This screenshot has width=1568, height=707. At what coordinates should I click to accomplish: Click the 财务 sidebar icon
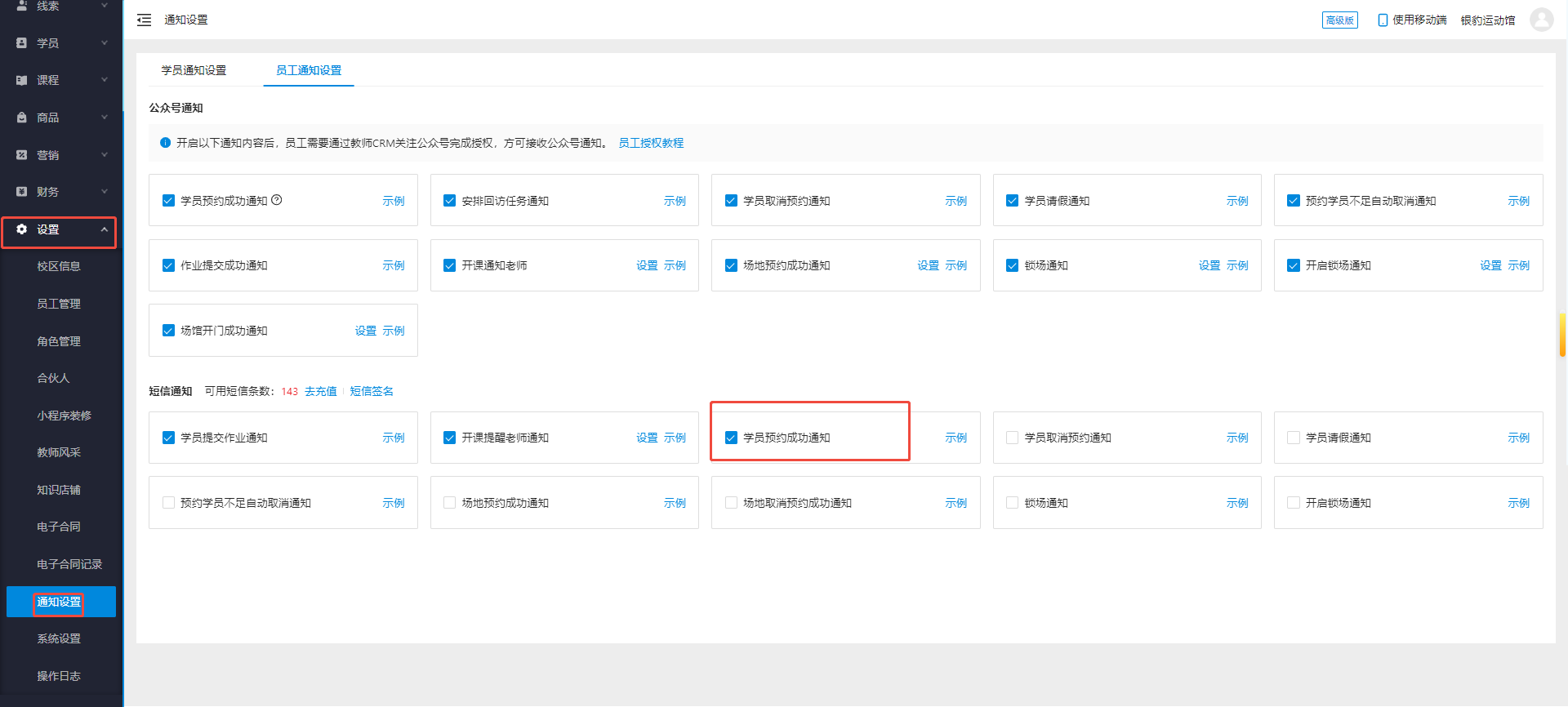22,191
